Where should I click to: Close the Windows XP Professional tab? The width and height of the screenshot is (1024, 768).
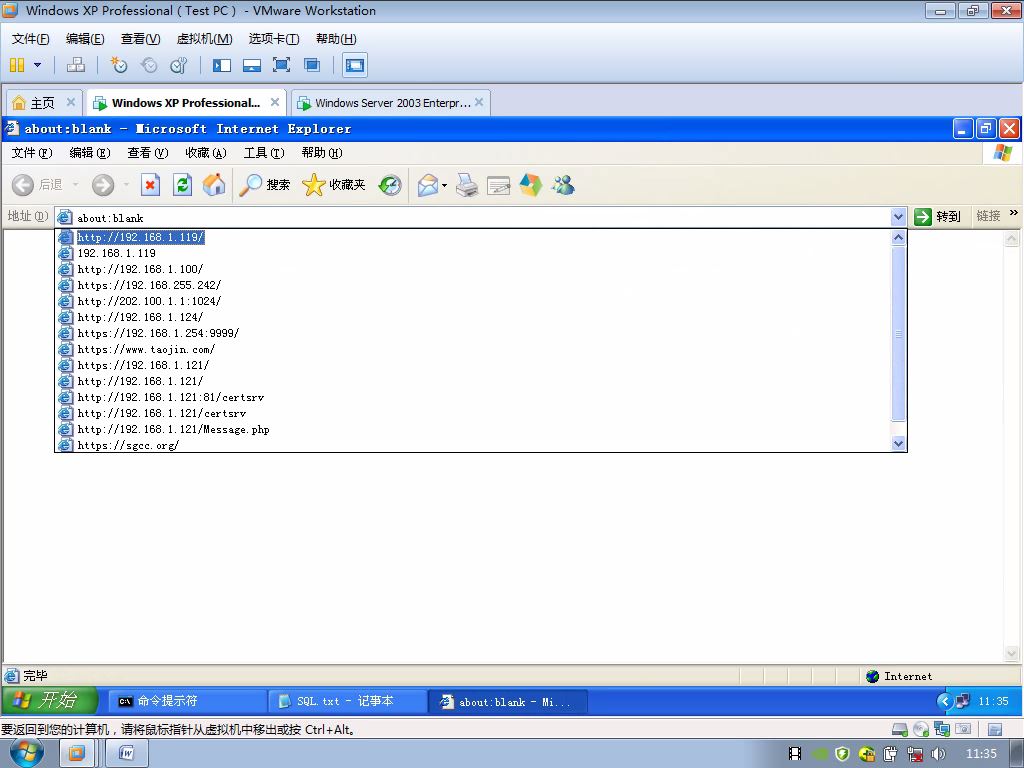(275, 102)
